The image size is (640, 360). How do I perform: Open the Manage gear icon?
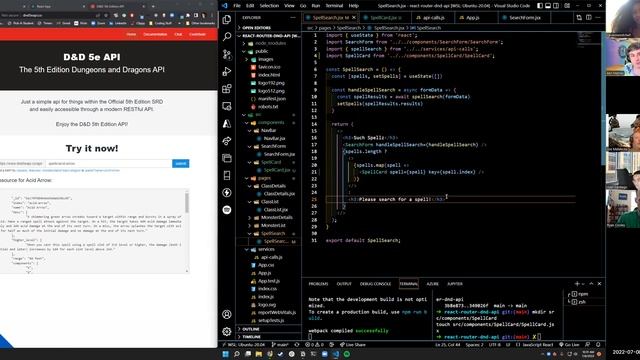(x=227, y=331)
